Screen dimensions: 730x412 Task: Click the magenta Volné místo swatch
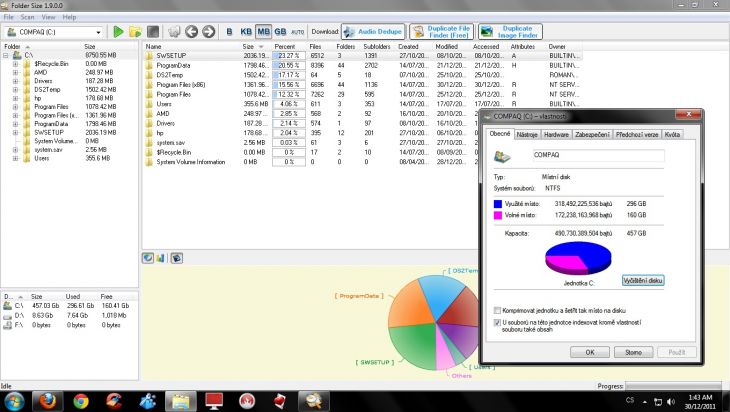(498, 215)
